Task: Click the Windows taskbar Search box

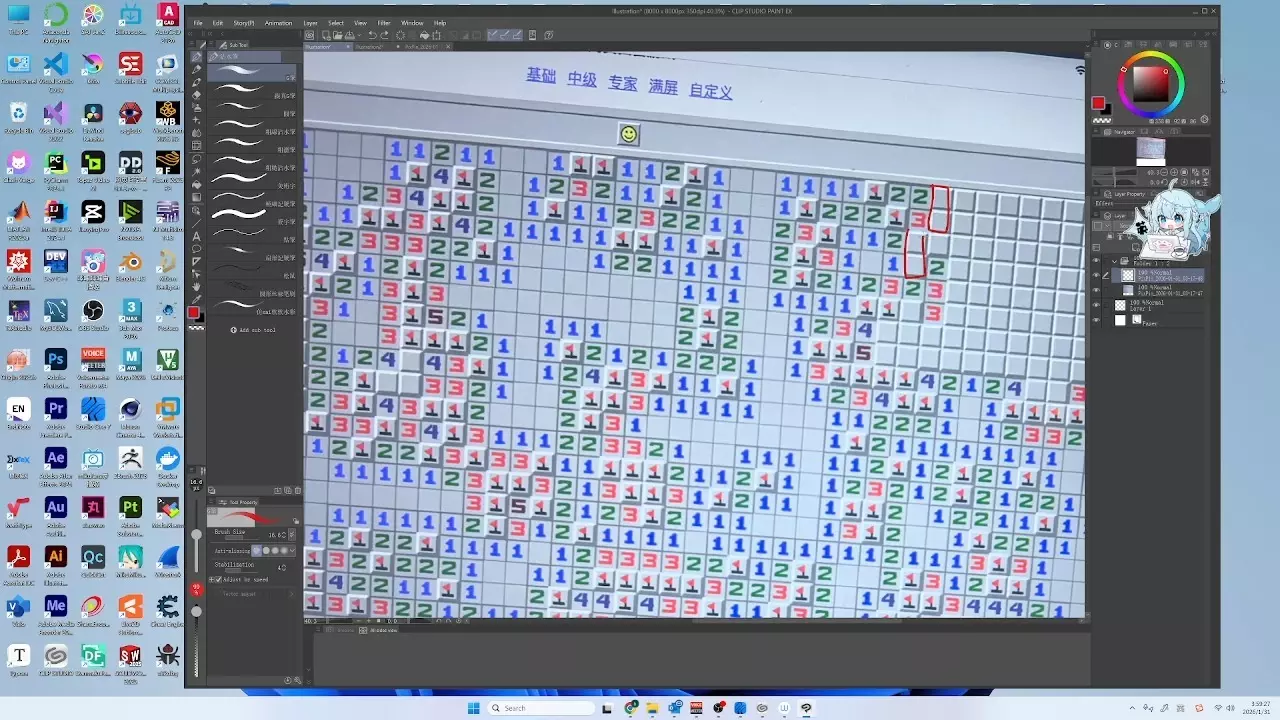Action: 540,708
